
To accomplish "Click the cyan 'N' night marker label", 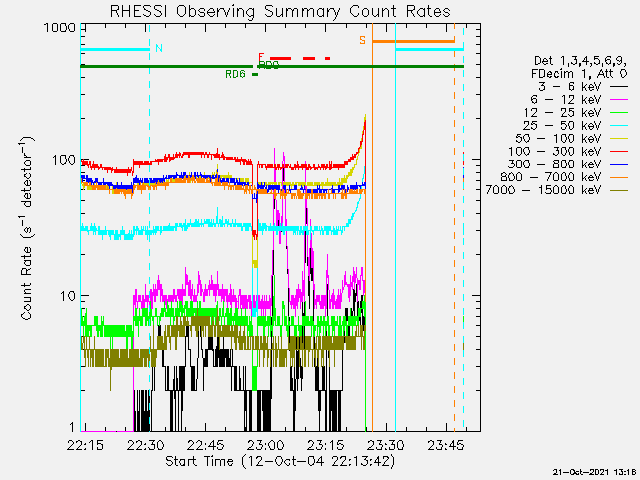I will tap(159, 48).
